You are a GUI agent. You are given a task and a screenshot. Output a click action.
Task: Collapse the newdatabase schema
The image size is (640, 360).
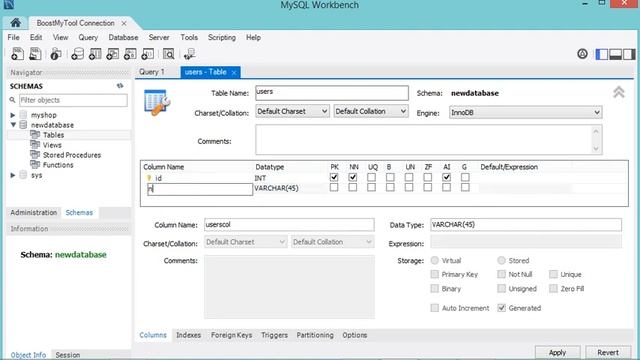point(13,125)
